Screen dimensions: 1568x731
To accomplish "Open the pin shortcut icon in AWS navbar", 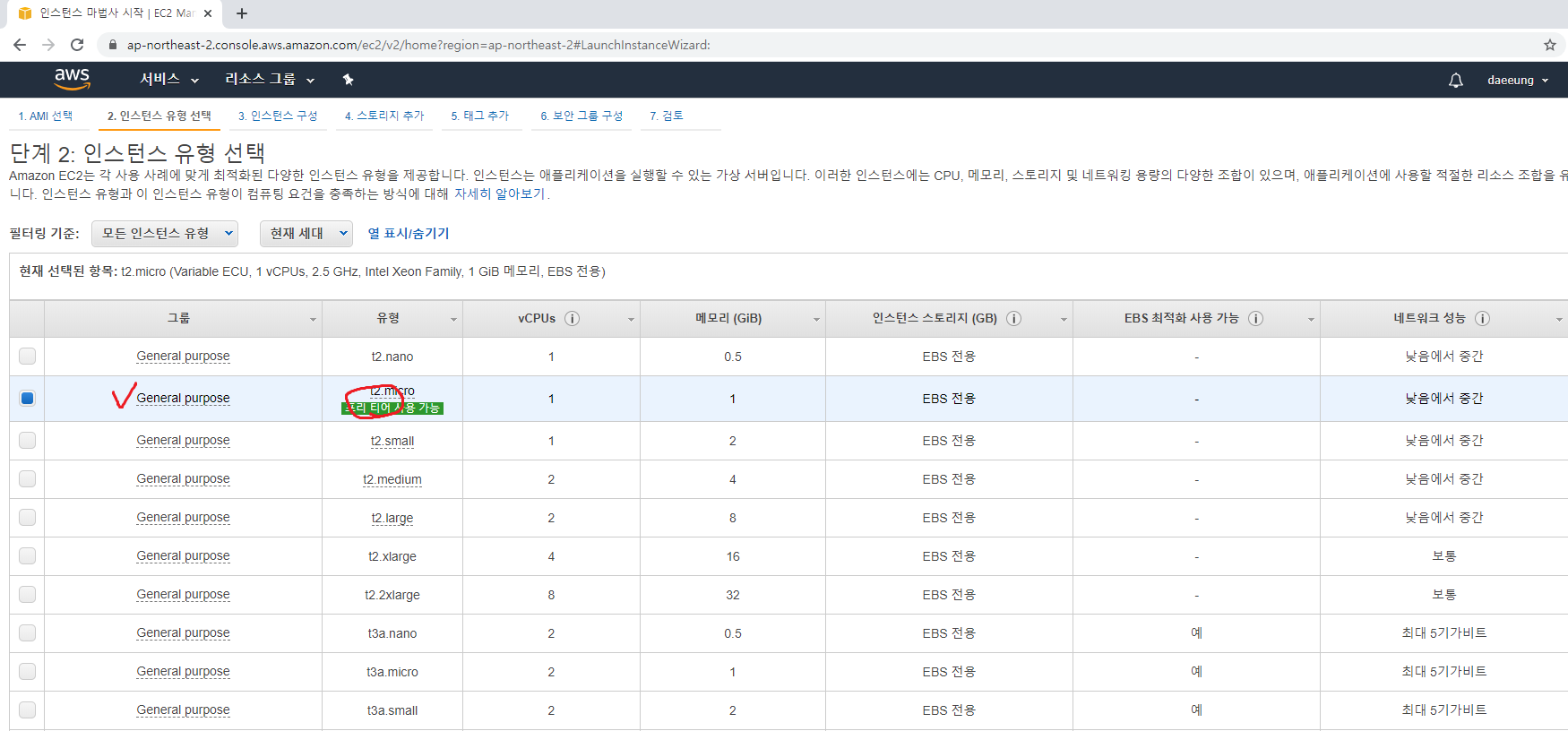I will point(349,80).
